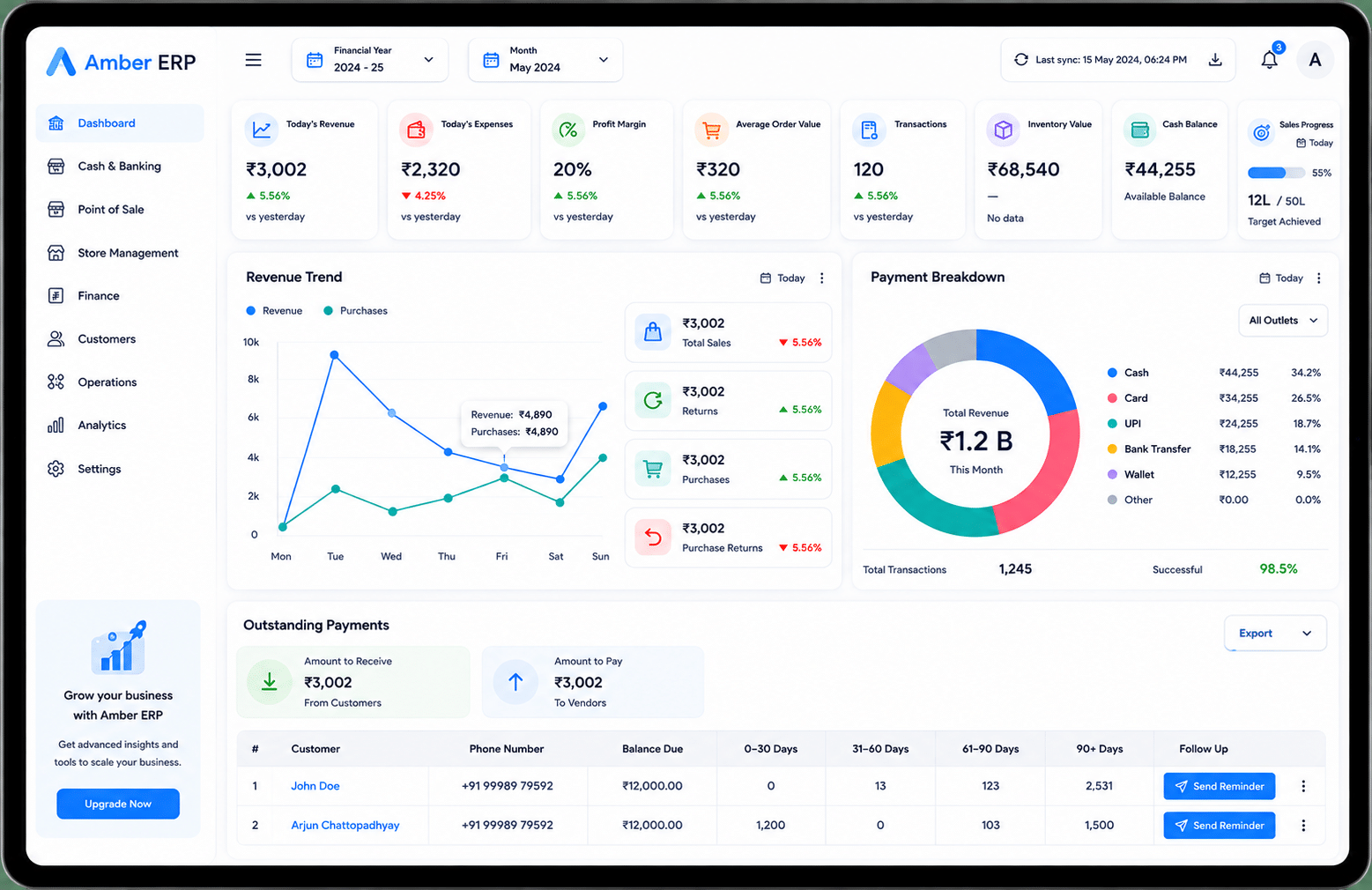The width and height of the screenshot is (1372, 890).
Task: Click the UPI teal legend dot
Action: coord(1112,424)
